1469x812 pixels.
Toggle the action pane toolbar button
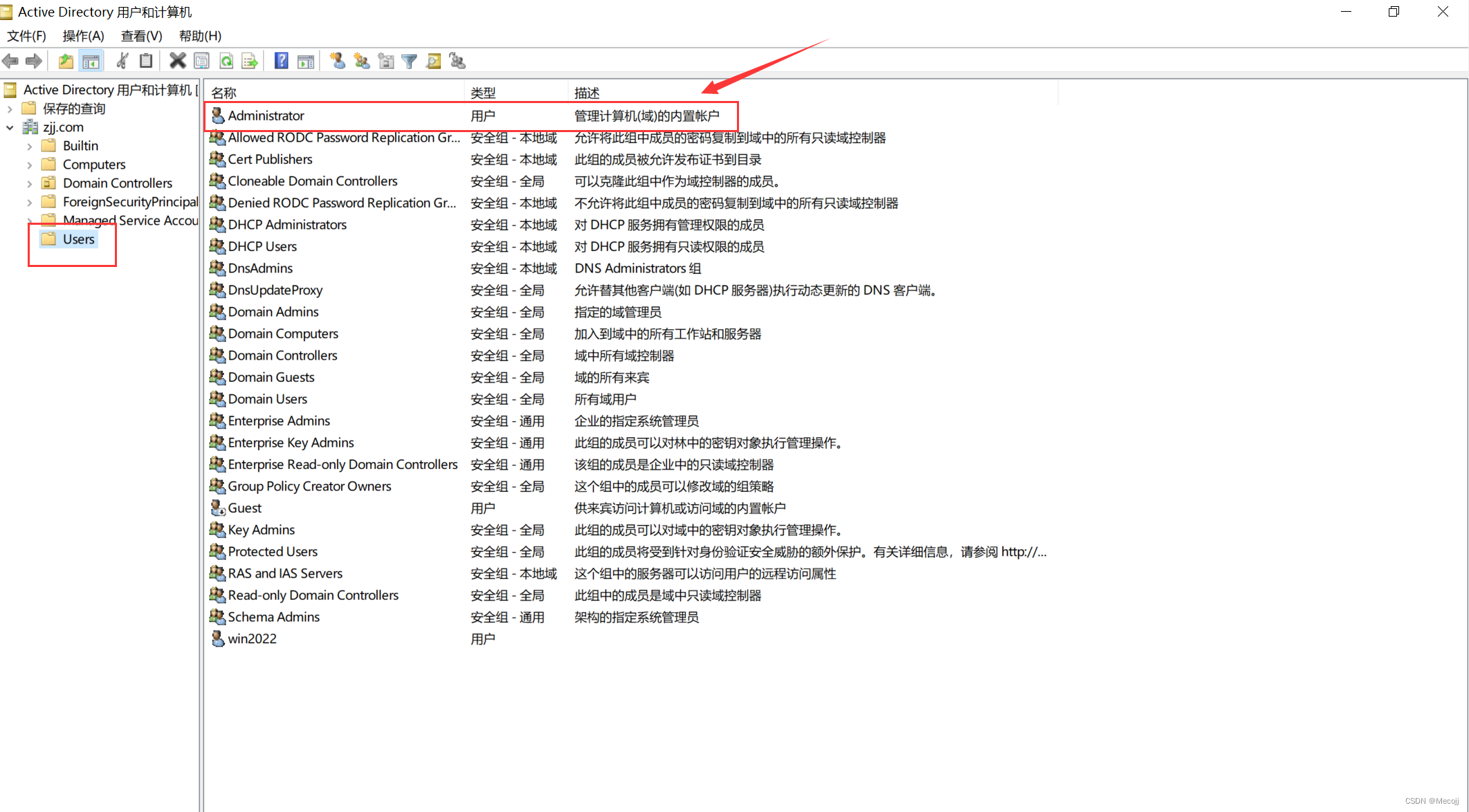(305, 62)
